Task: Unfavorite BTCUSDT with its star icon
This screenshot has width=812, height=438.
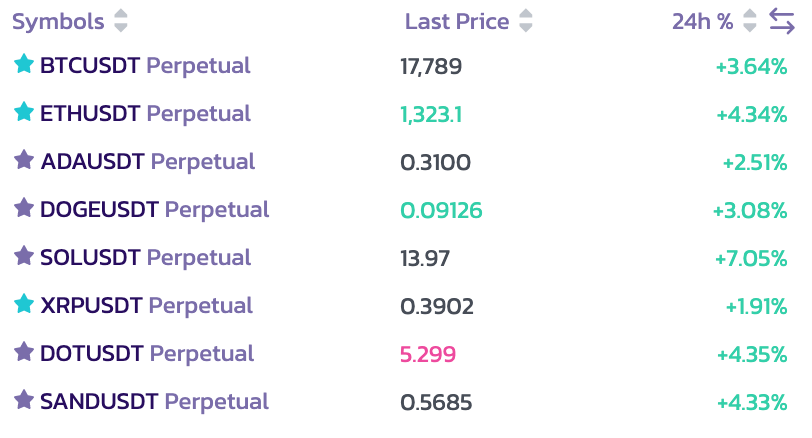Action: 24,65
